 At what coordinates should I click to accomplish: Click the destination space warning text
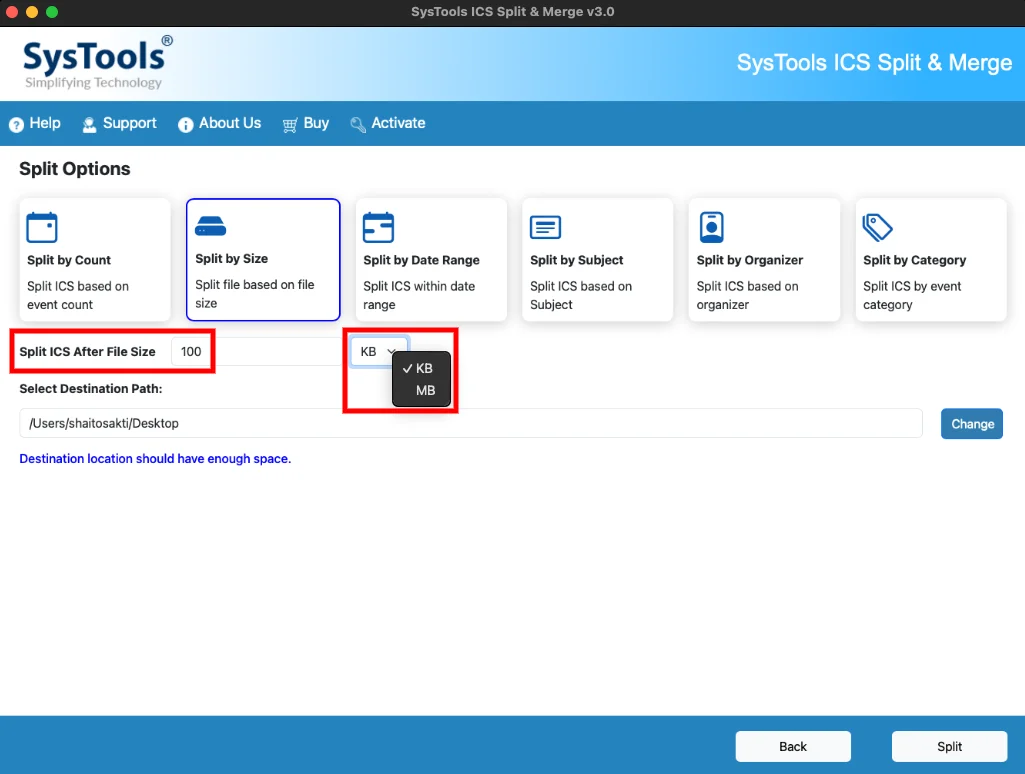155,459
